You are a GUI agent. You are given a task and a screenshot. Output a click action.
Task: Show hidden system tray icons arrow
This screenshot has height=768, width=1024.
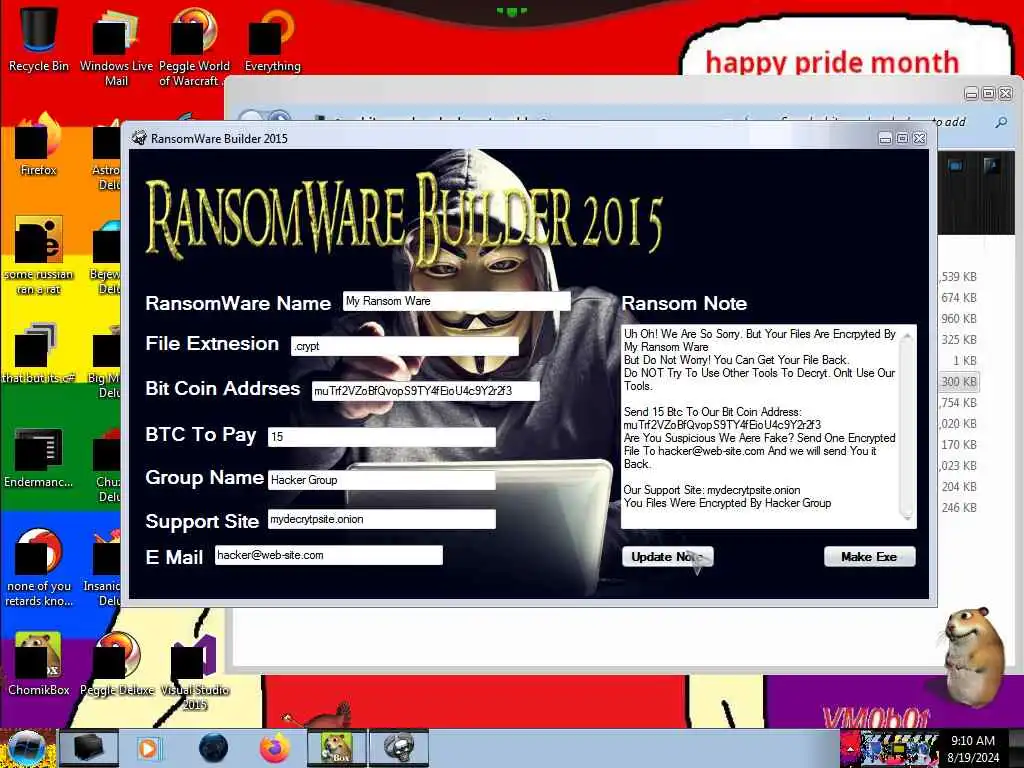[x=850, y=748]
